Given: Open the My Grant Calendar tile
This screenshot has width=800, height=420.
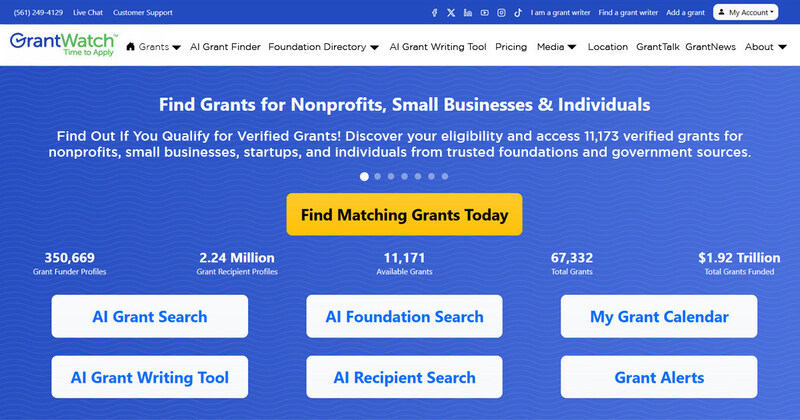Looking at the screenshot, I should 659,317.
